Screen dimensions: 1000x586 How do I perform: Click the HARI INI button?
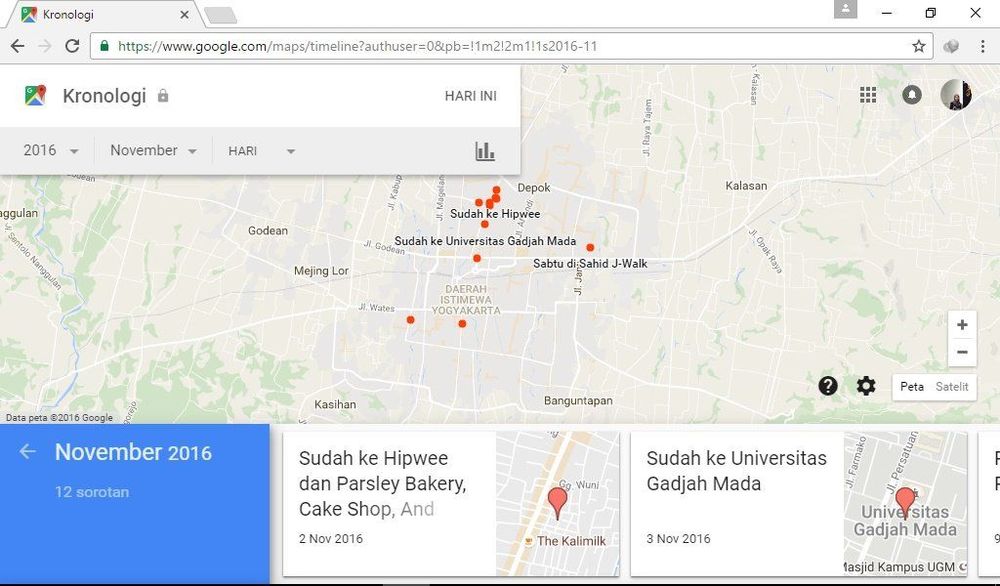tap(471, 96)
